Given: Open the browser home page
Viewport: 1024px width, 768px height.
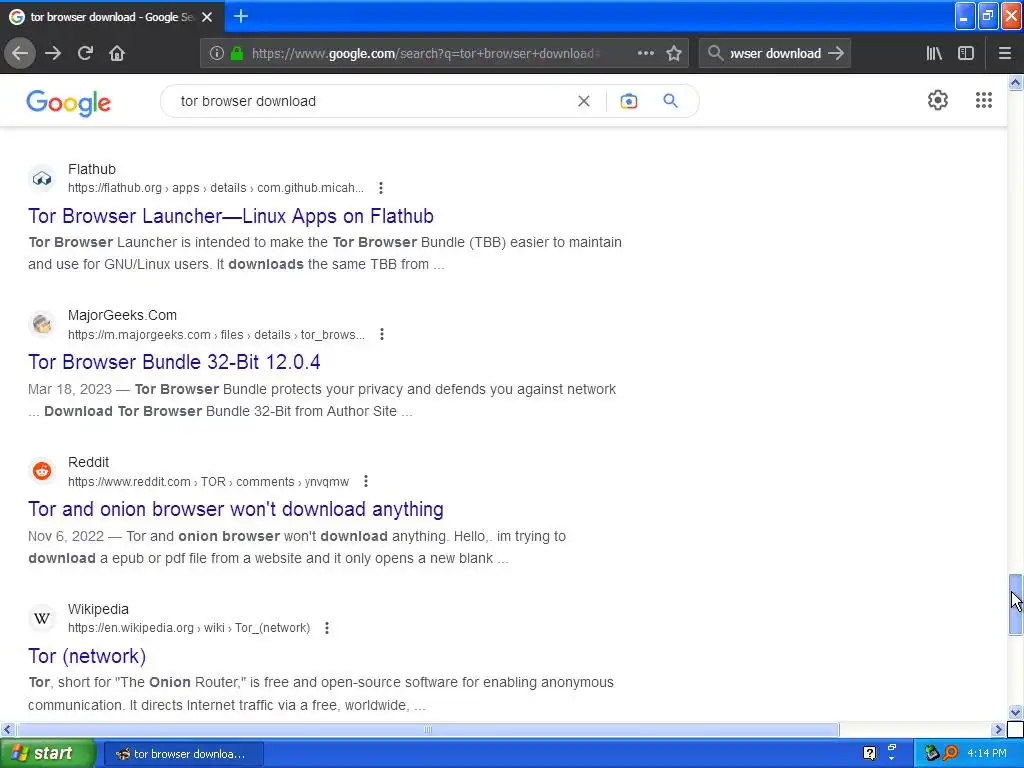Looking at the screenshot, I should pyautogui.click(x=117, y=54).
